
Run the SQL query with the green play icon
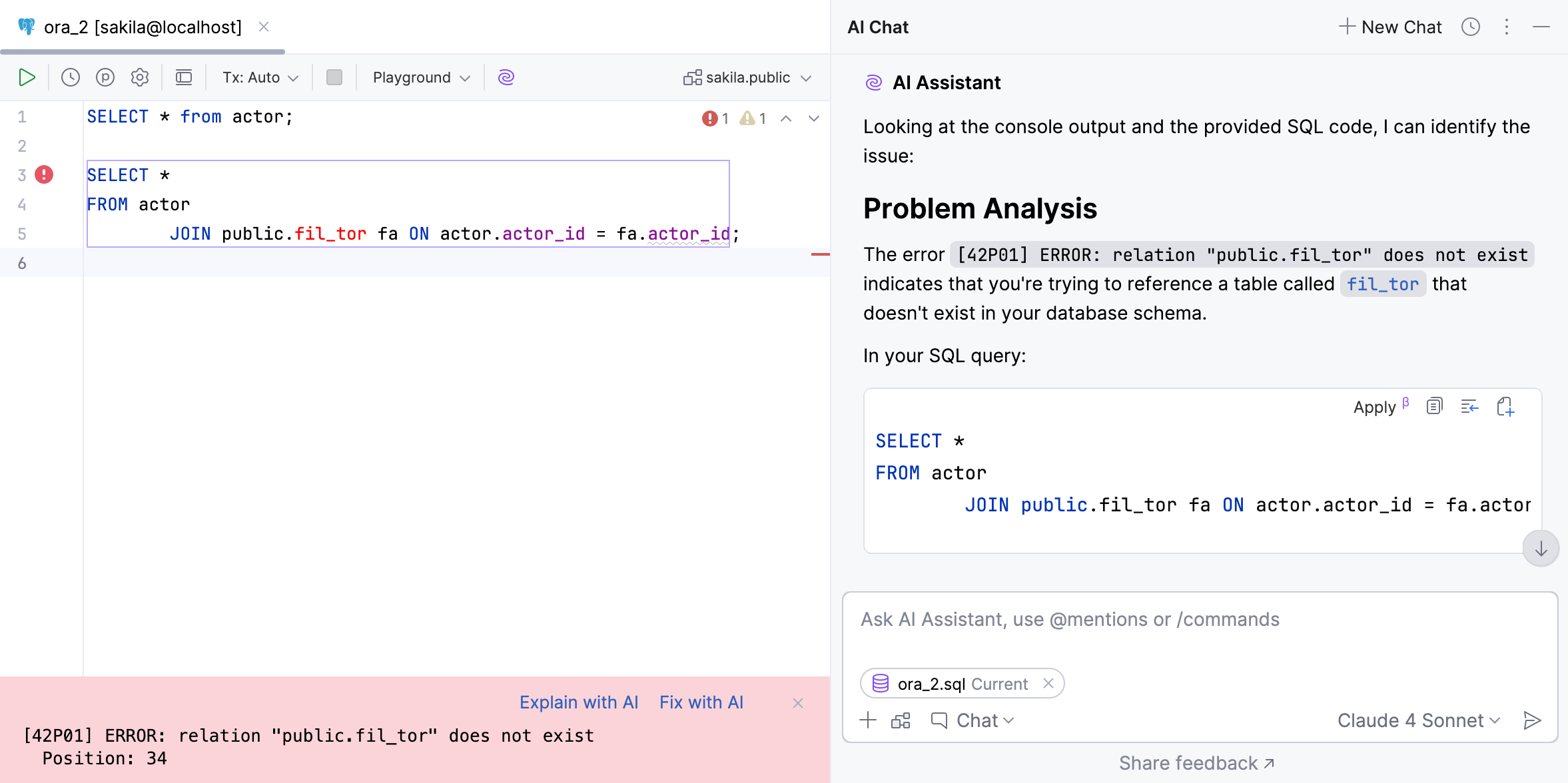click(27, 77)
